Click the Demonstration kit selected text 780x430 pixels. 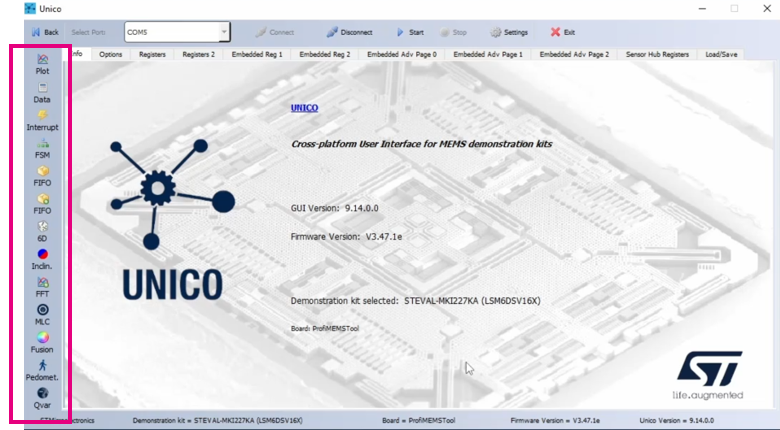(415, 301)
